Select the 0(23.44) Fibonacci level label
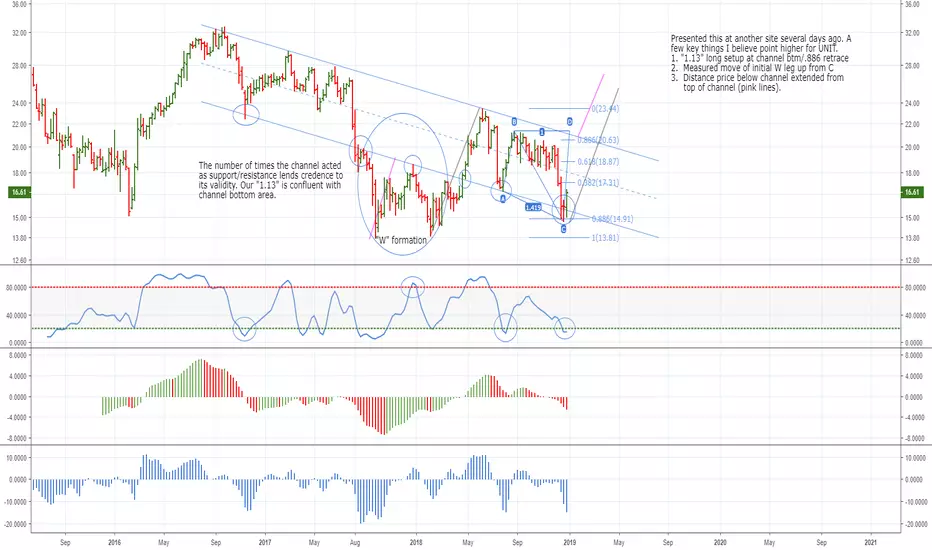Viewport: 932px width, 550px height. (x=605, y=109)
